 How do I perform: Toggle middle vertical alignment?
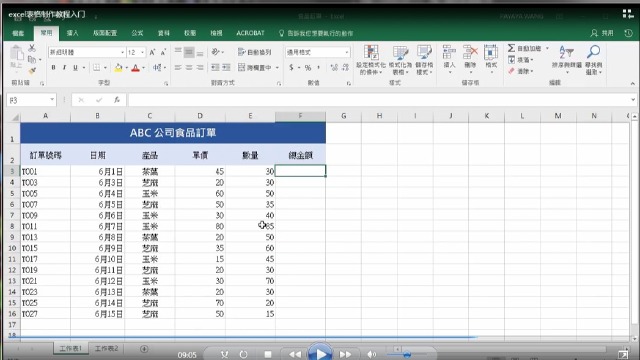[x=189, y=52]
